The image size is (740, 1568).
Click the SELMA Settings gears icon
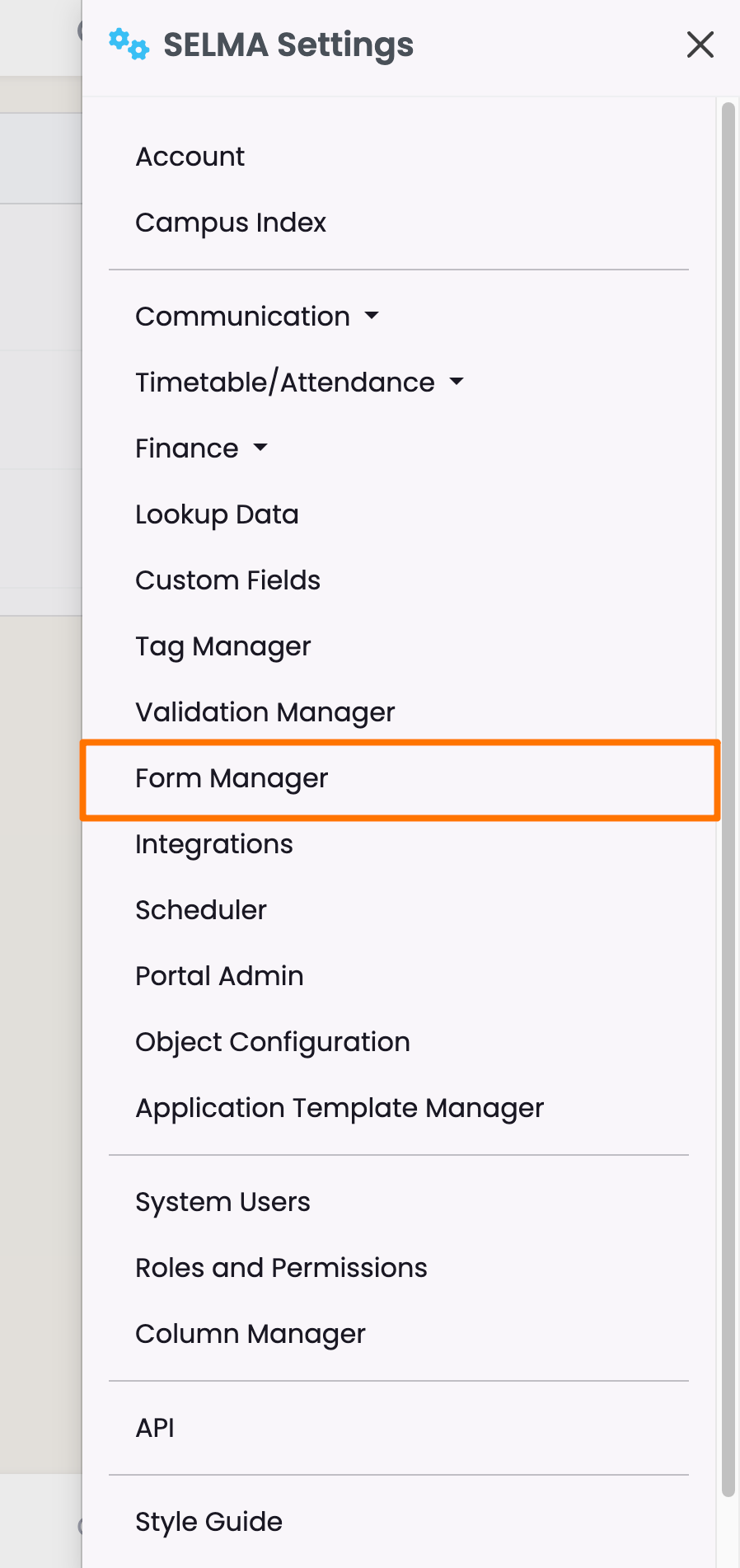point(129,45)
